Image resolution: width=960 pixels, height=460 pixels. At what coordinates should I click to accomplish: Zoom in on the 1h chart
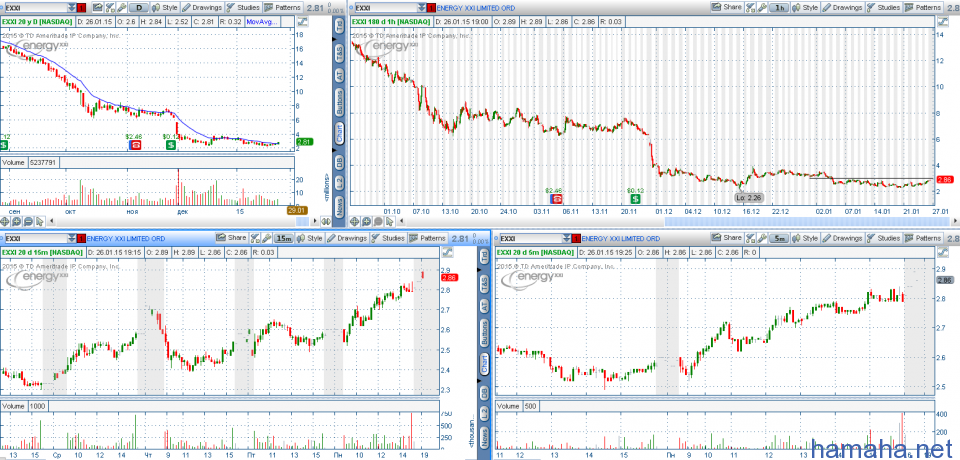coord(366,222)
